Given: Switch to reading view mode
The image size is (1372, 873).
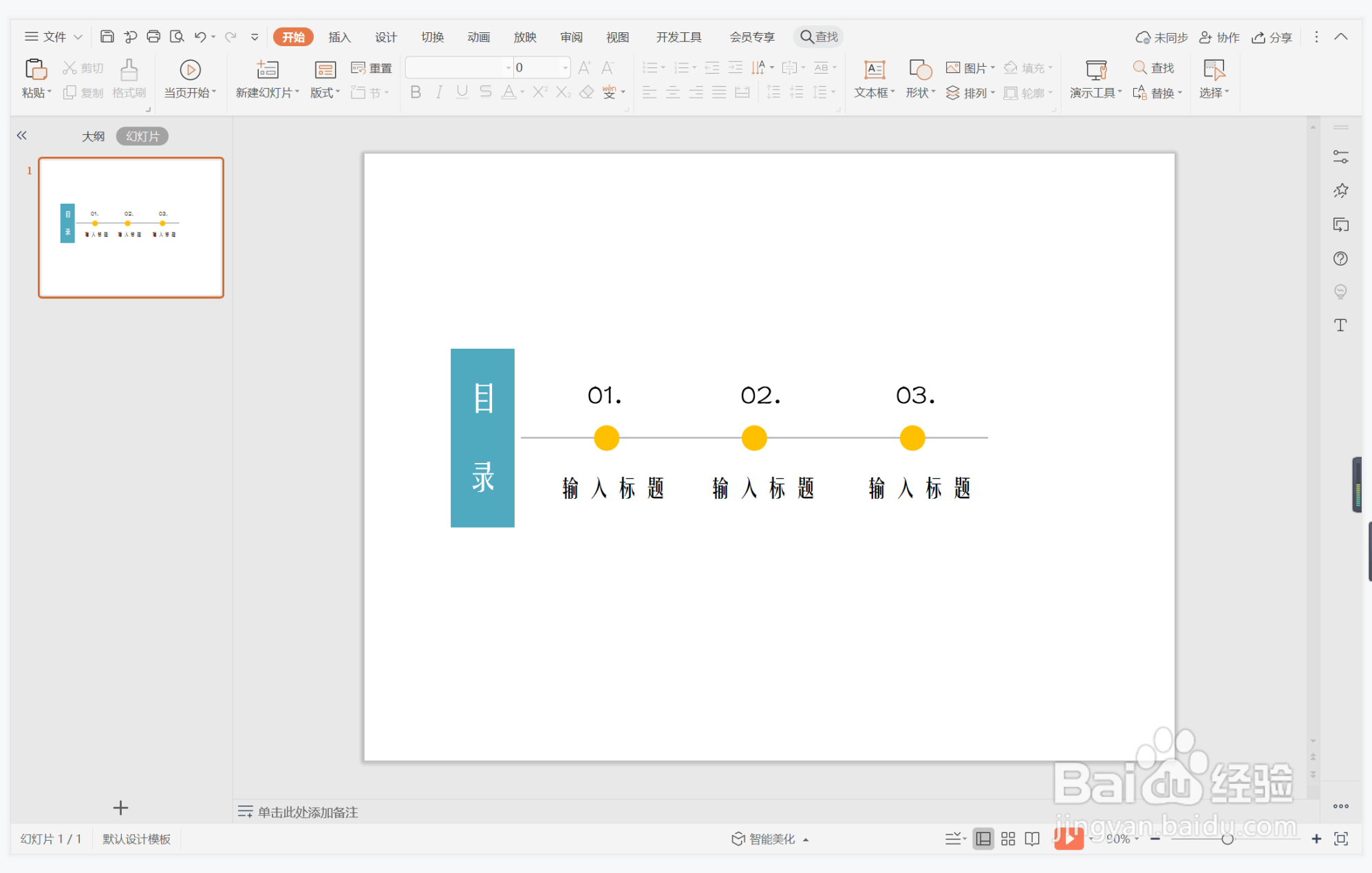Looking at the screenshot, I should point(1032,839).
